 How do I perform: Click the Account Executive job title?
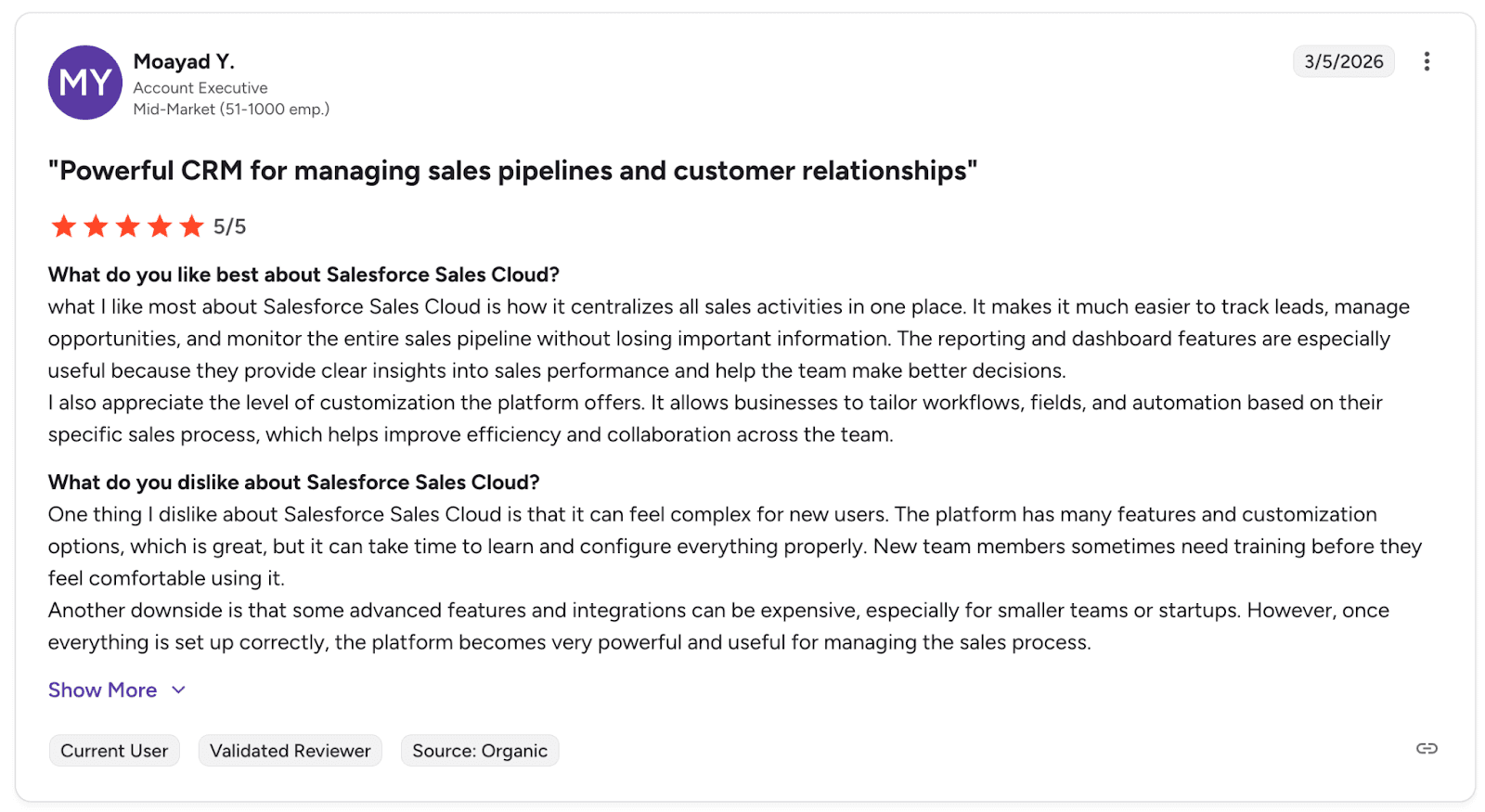click(200, 88)
